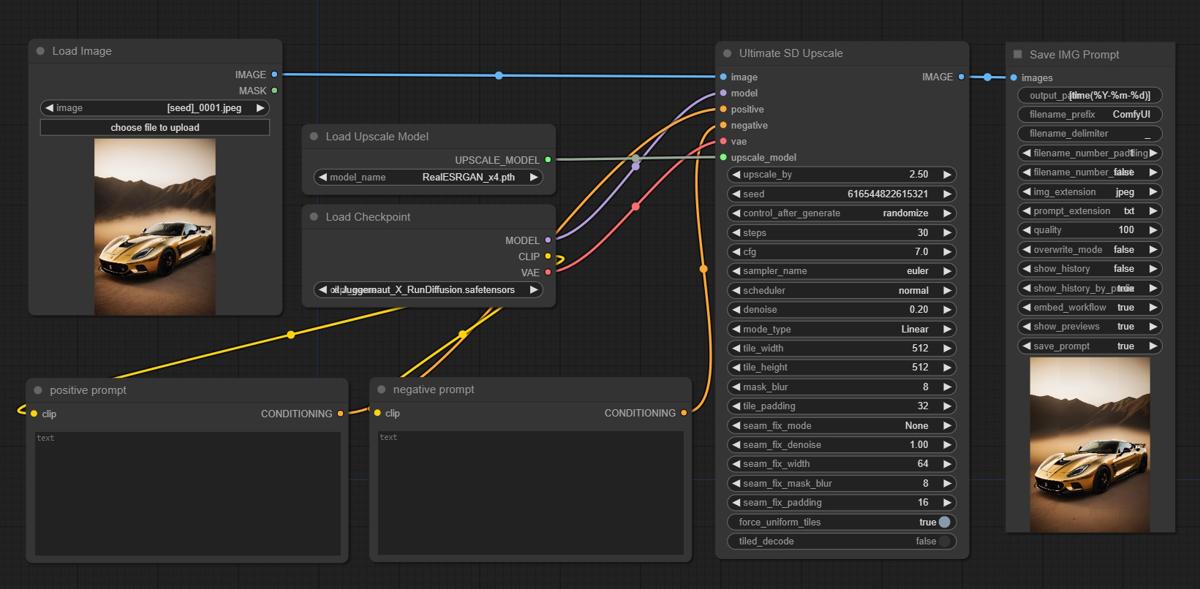The width and height of the screenshot is (1200, 589).
Task: Click the UPSCALE_MODEL output socket on Load Upscale Model
Action: [x=547, y=159]
